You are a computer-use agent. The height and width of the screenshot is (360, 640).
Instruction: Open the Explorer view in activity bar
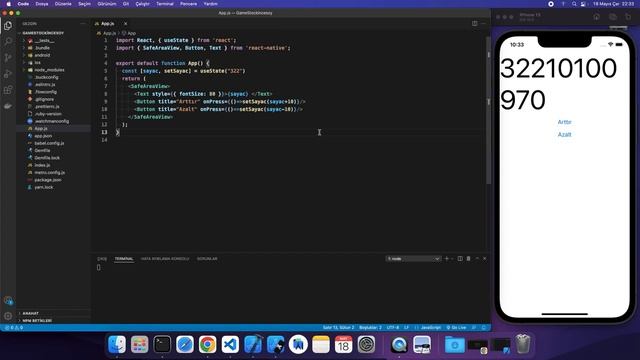tap(8, 26)
